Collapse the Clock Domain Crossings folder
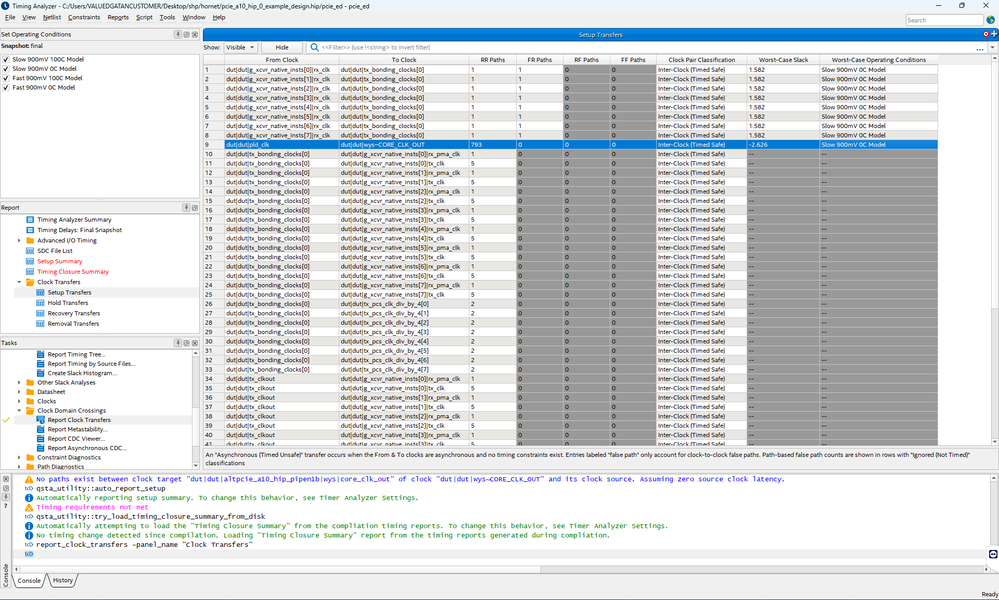The height and width of the screenshot is (600, 999). click(x=19, y=410)
